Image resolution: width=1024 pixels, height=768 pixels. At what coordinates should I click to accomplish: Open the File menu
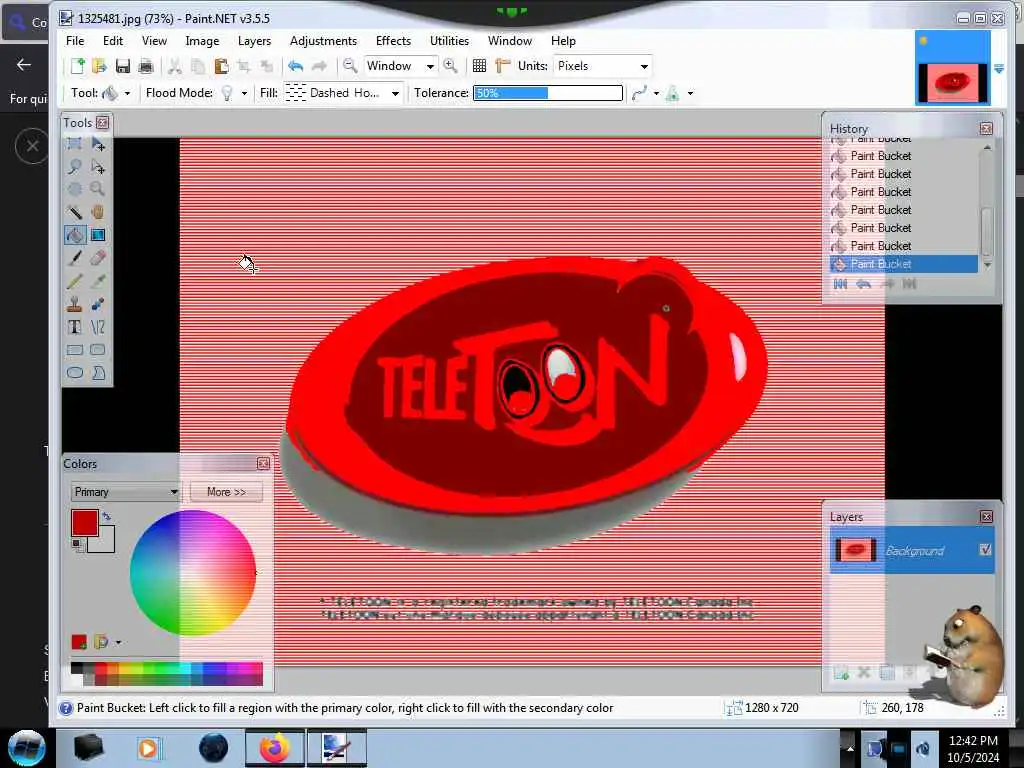(75, 40)
